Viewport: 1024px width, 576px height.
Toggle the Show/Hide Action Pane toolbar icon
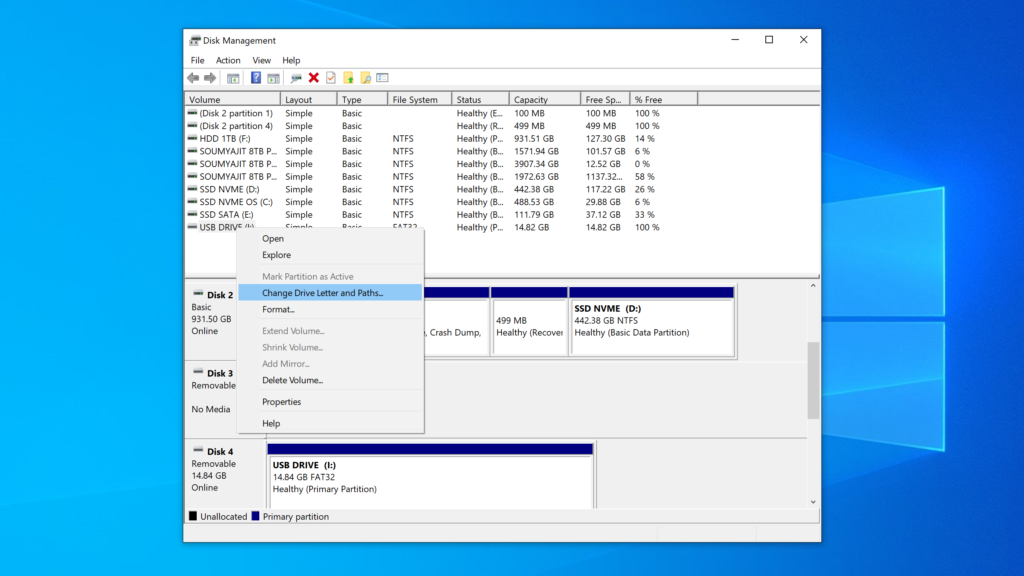click(273, 78)
